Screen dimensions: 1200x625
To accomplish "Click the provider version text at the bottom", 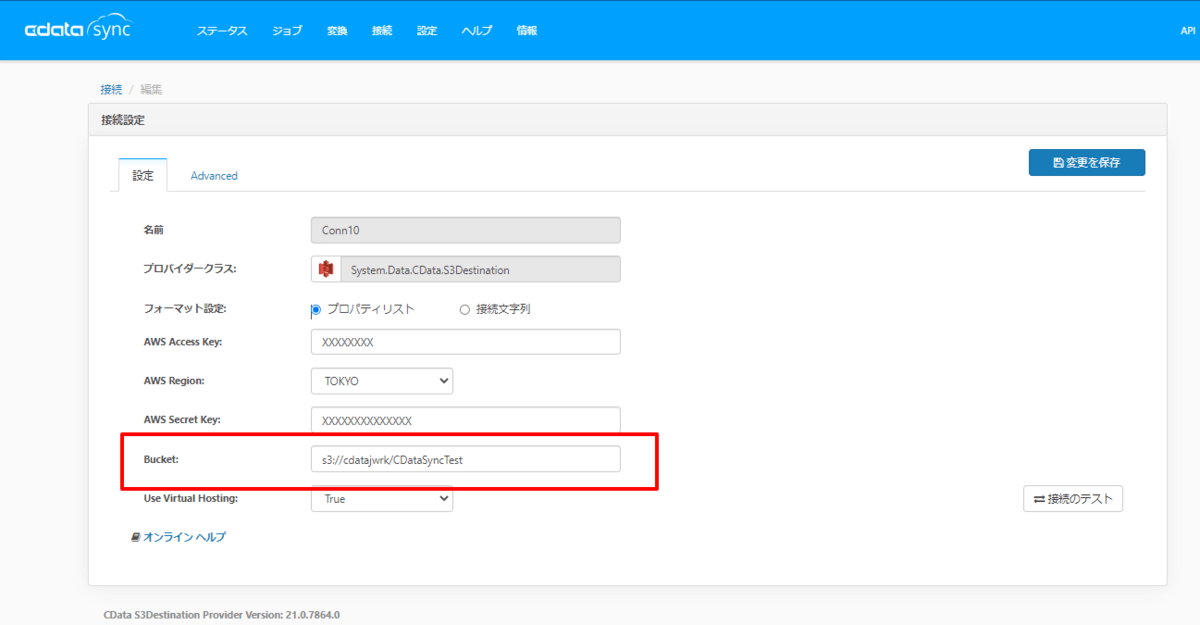I will (222, 615).
